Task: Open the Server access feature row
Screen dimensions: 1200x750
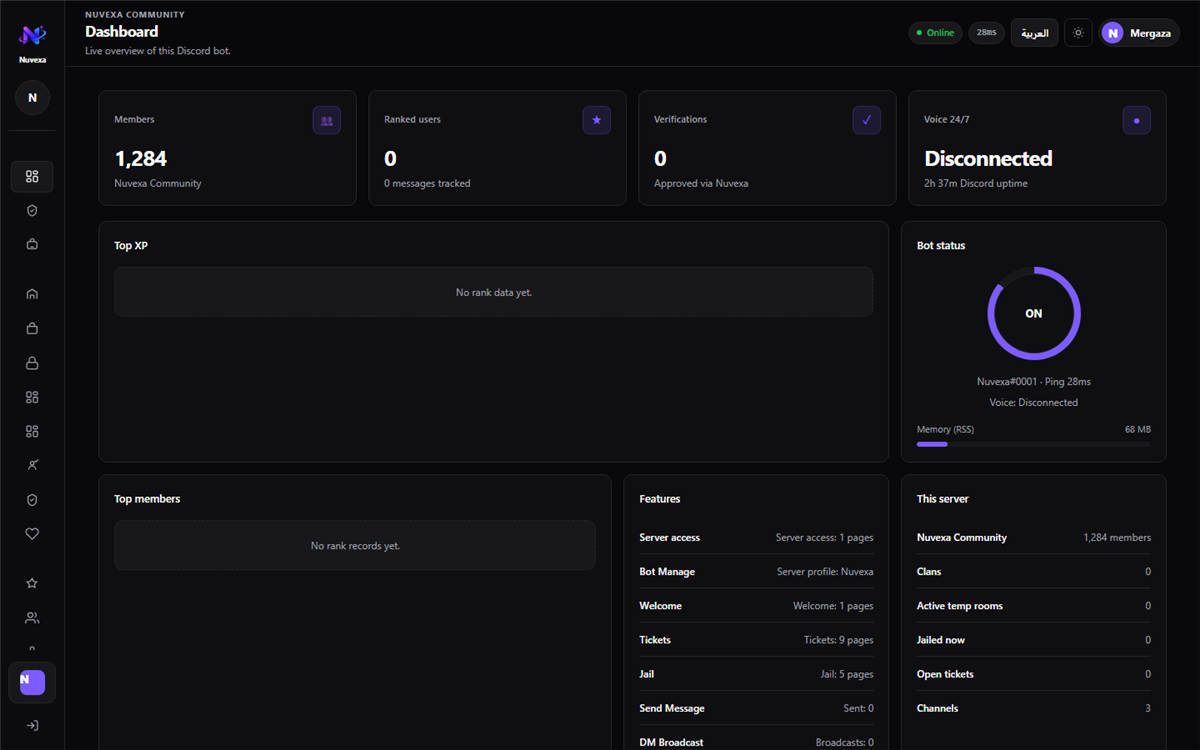Action: (x=756, y=538)
